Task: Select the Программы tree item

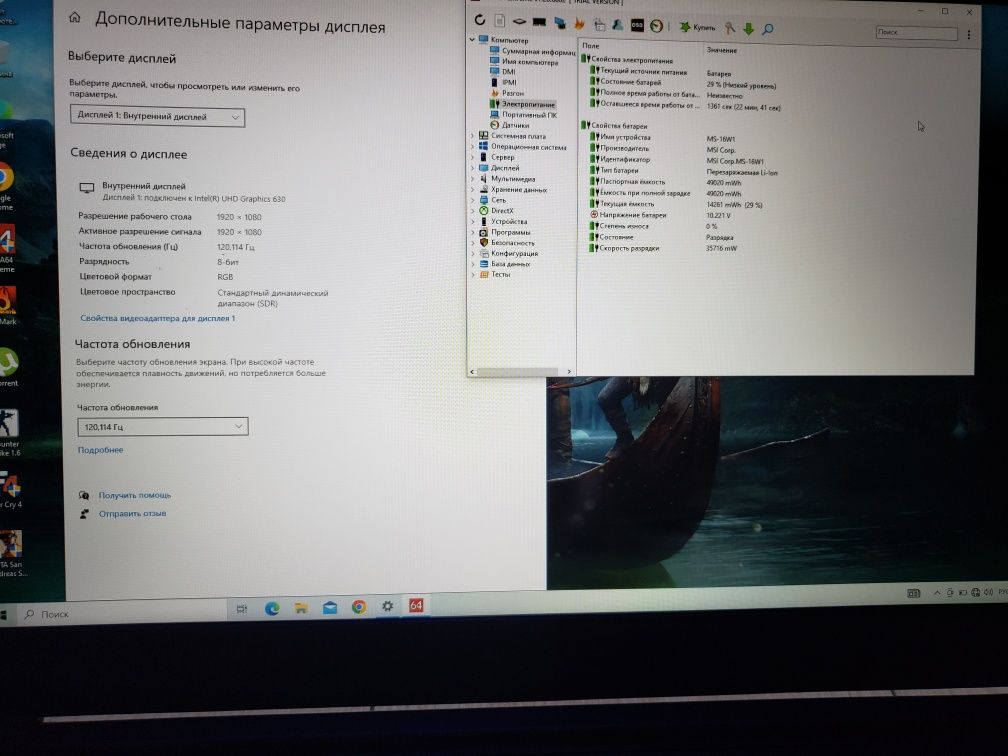Action: (505, 232)
